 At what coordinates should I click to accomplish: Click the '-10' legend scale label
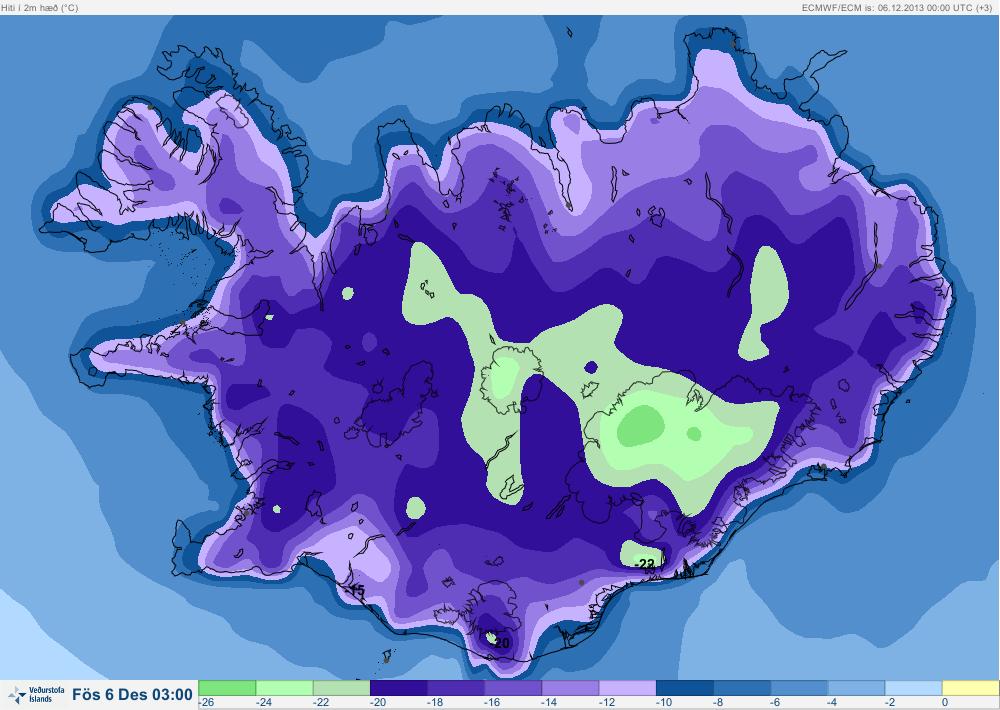[x=664, y=702]
